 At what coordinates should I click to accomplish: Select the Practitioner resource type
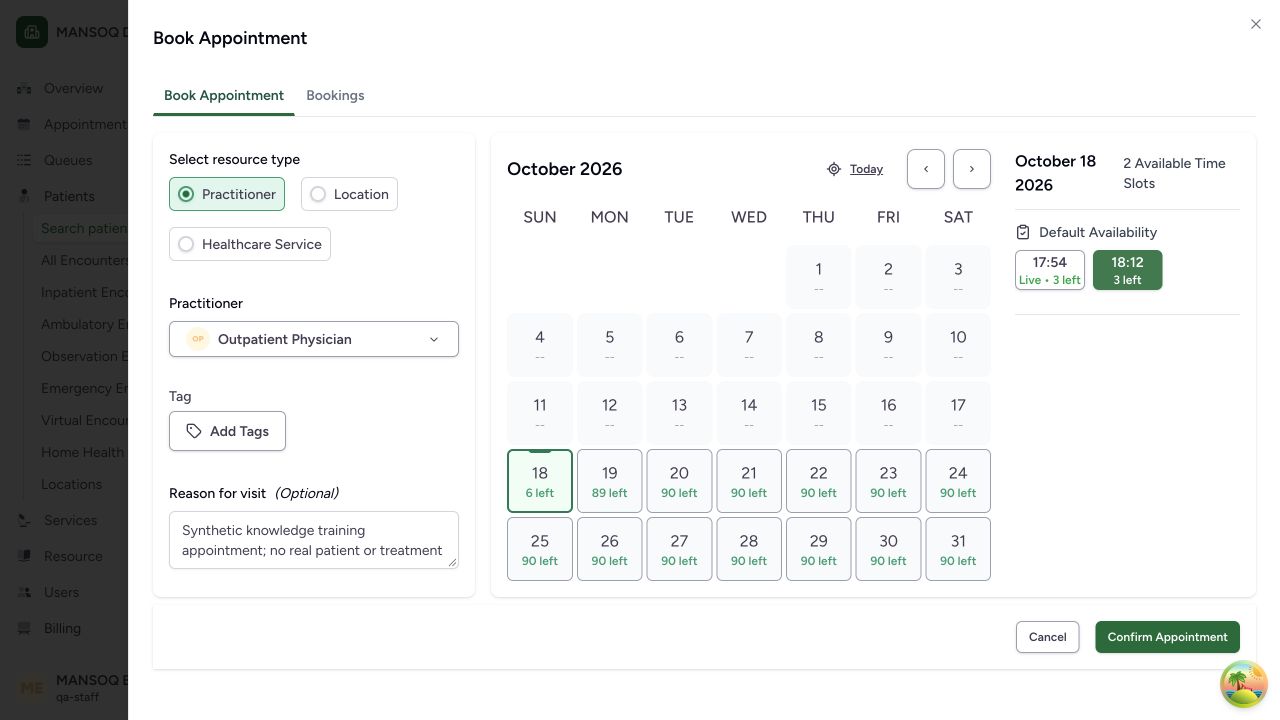[x=227, y=194]
